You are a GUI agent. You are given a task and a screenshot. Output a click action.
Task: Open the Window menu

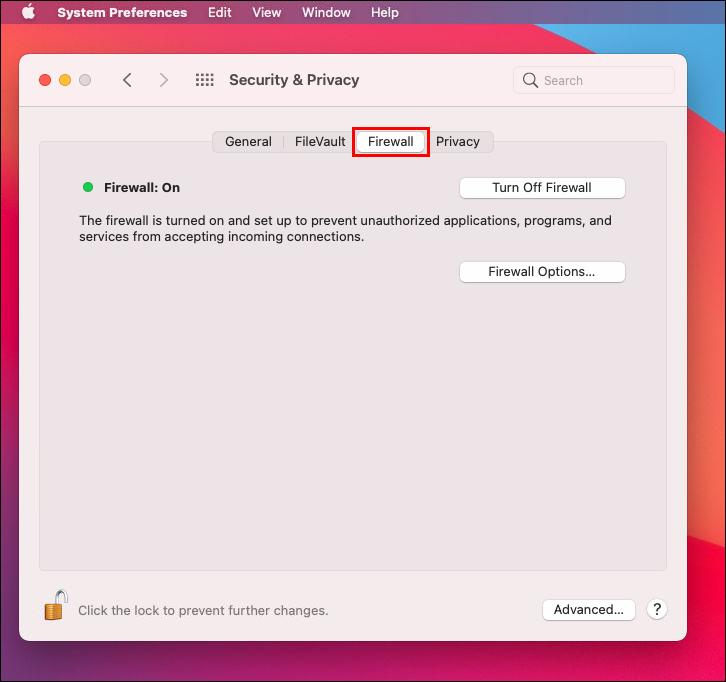(326, 13)
